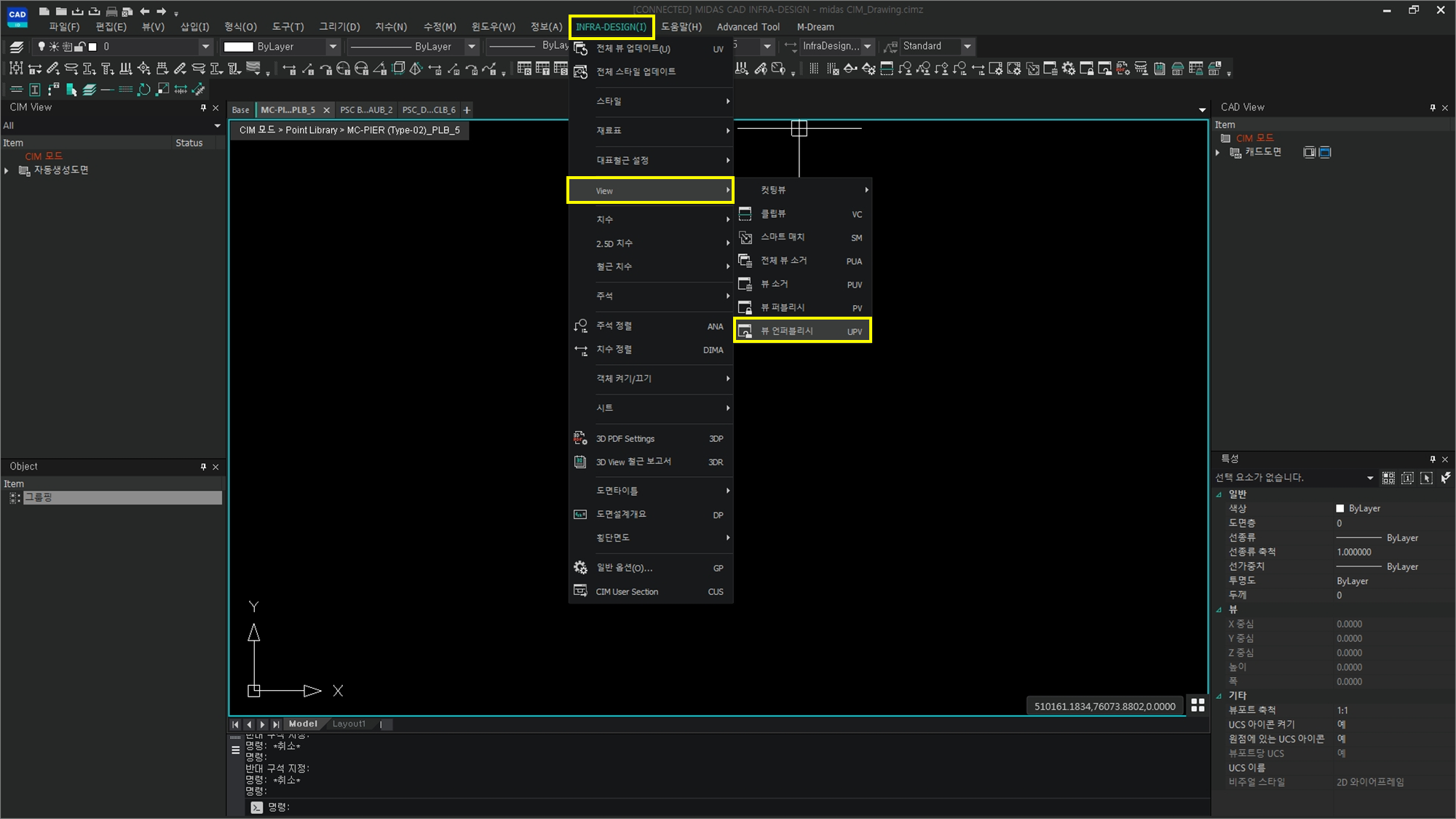1456x819 pixels.
Task: Click the Advanced Tool menu
Action: 748,27
